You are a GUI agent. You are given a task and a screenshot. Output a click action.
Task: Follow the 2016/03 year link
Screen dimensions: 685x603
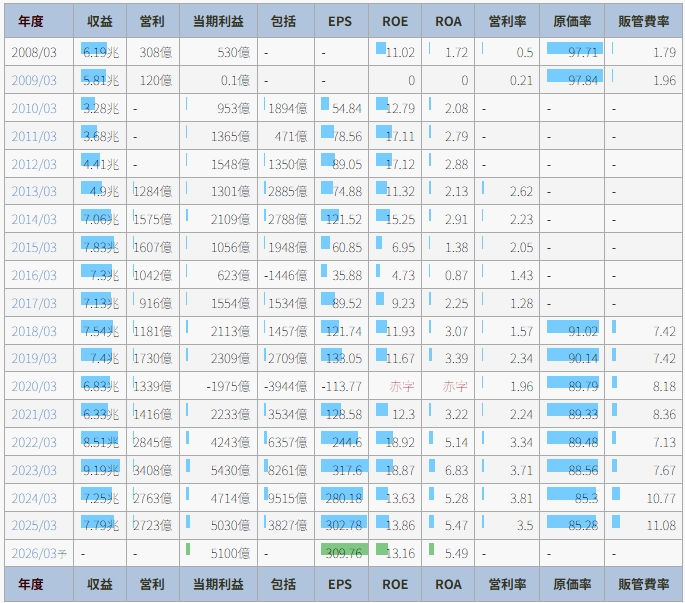(34, 276)
